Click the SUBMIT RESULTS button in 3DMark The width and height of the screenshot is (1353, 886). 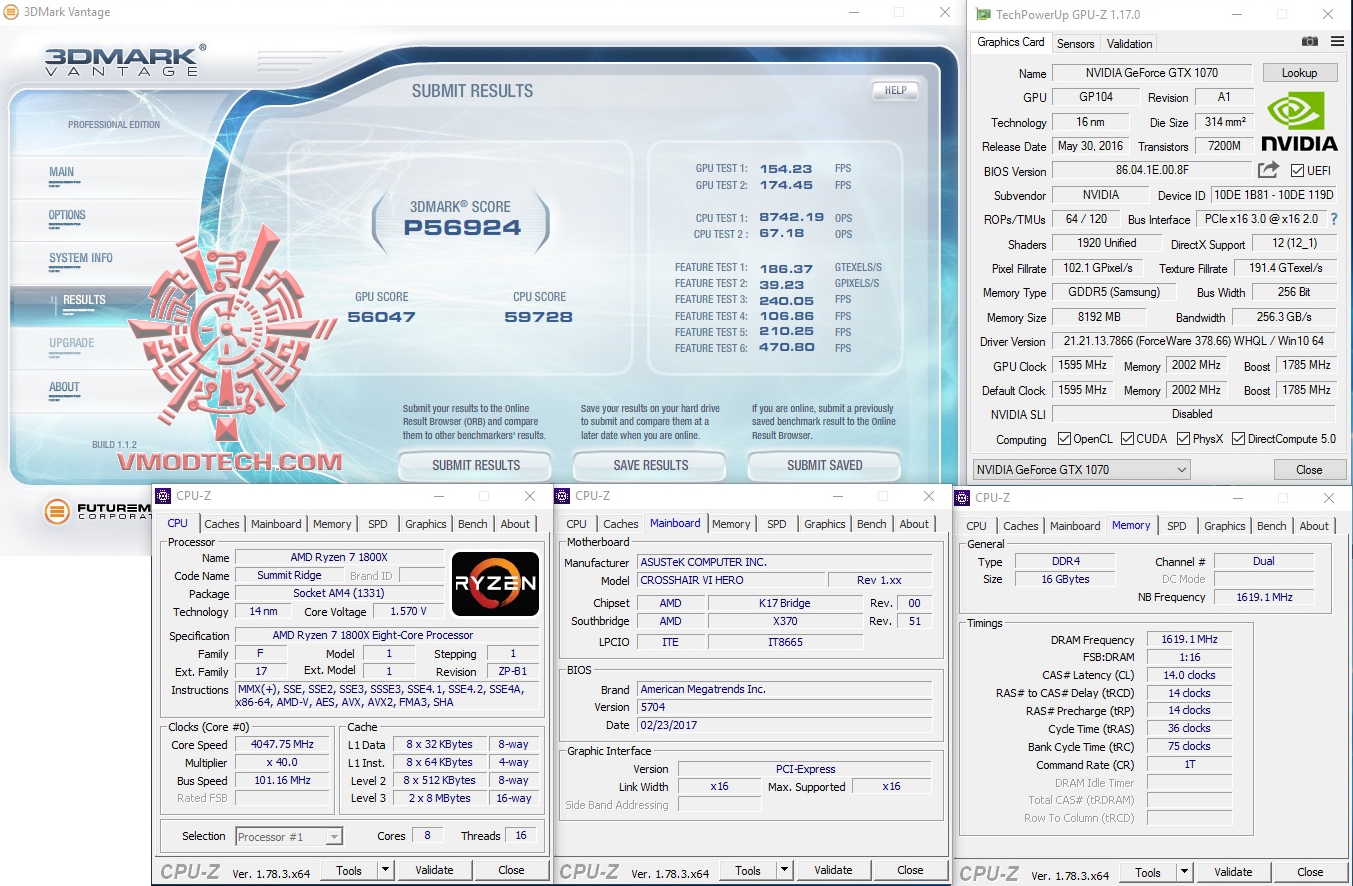point(474,465)
